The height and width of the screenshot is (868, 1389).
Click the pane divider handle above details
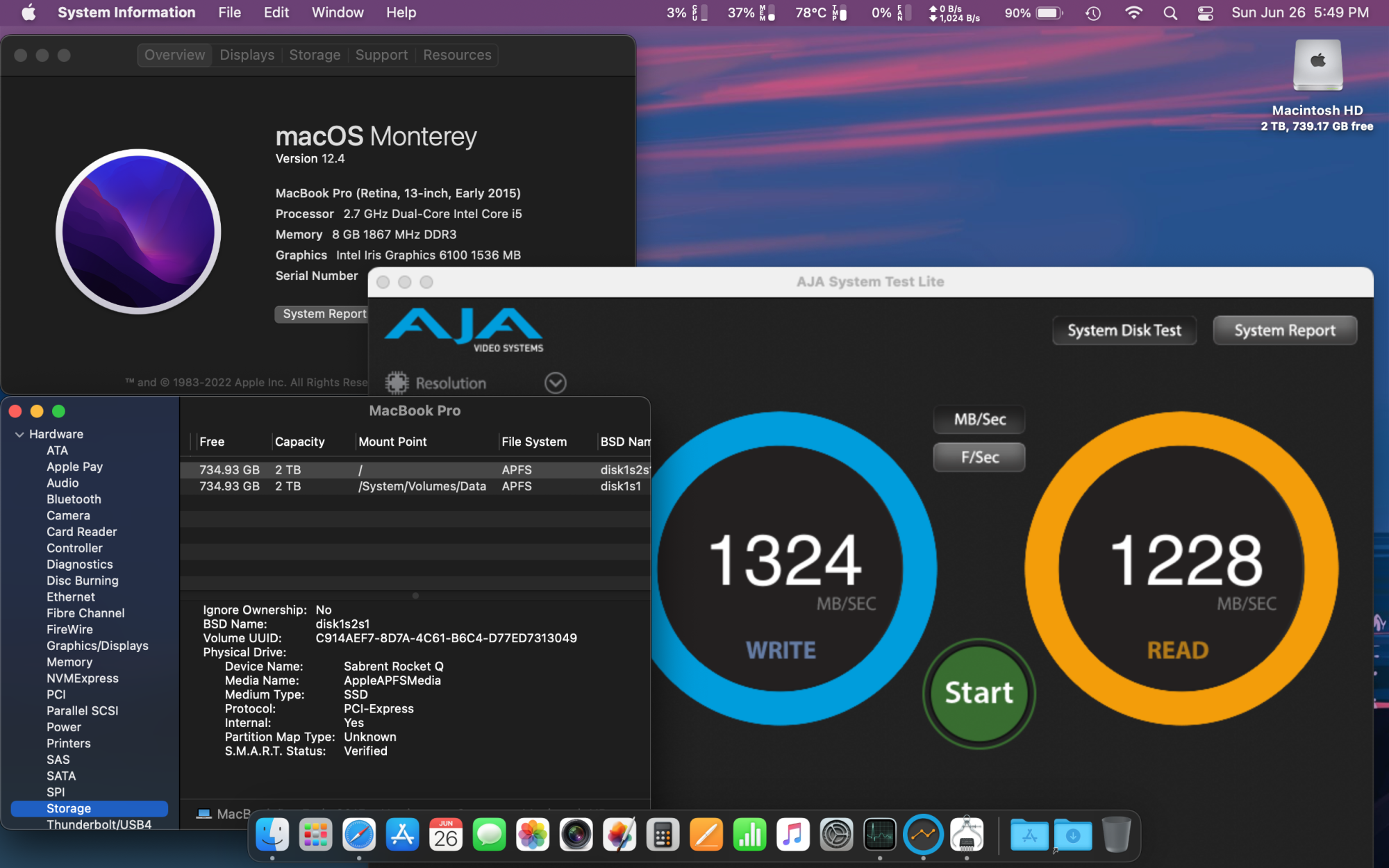tap(415, 596)
